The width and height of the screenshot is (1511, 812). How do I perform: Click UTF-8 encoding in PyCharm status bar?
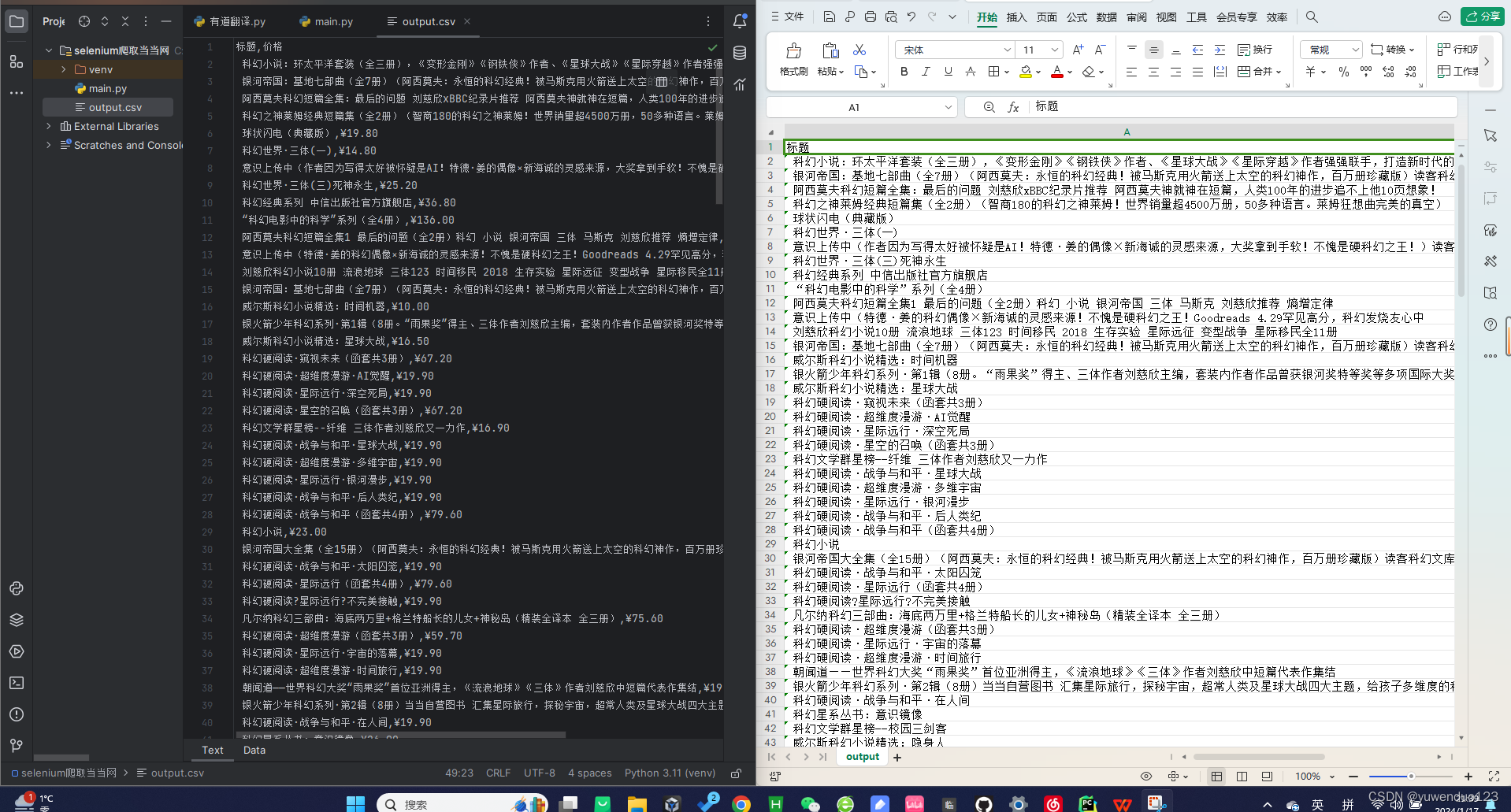point(539,773)
